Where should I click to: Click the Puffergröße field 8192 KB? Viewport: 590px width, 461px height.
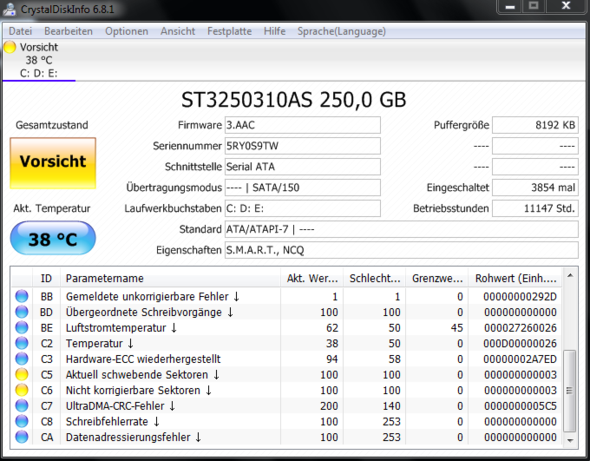tap(535, 125)
